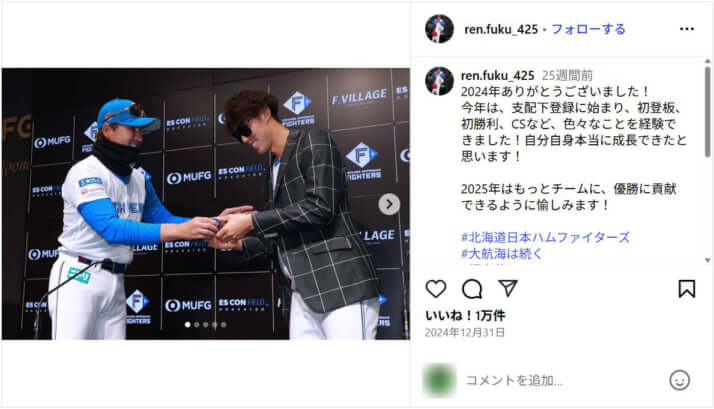Open the emoji picker smiley icon

[x=679, y=380]
